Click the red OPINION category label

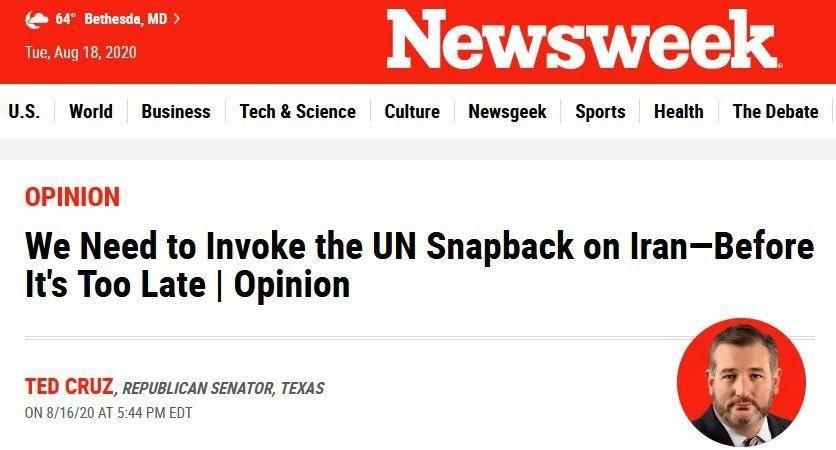pos(72,197)
